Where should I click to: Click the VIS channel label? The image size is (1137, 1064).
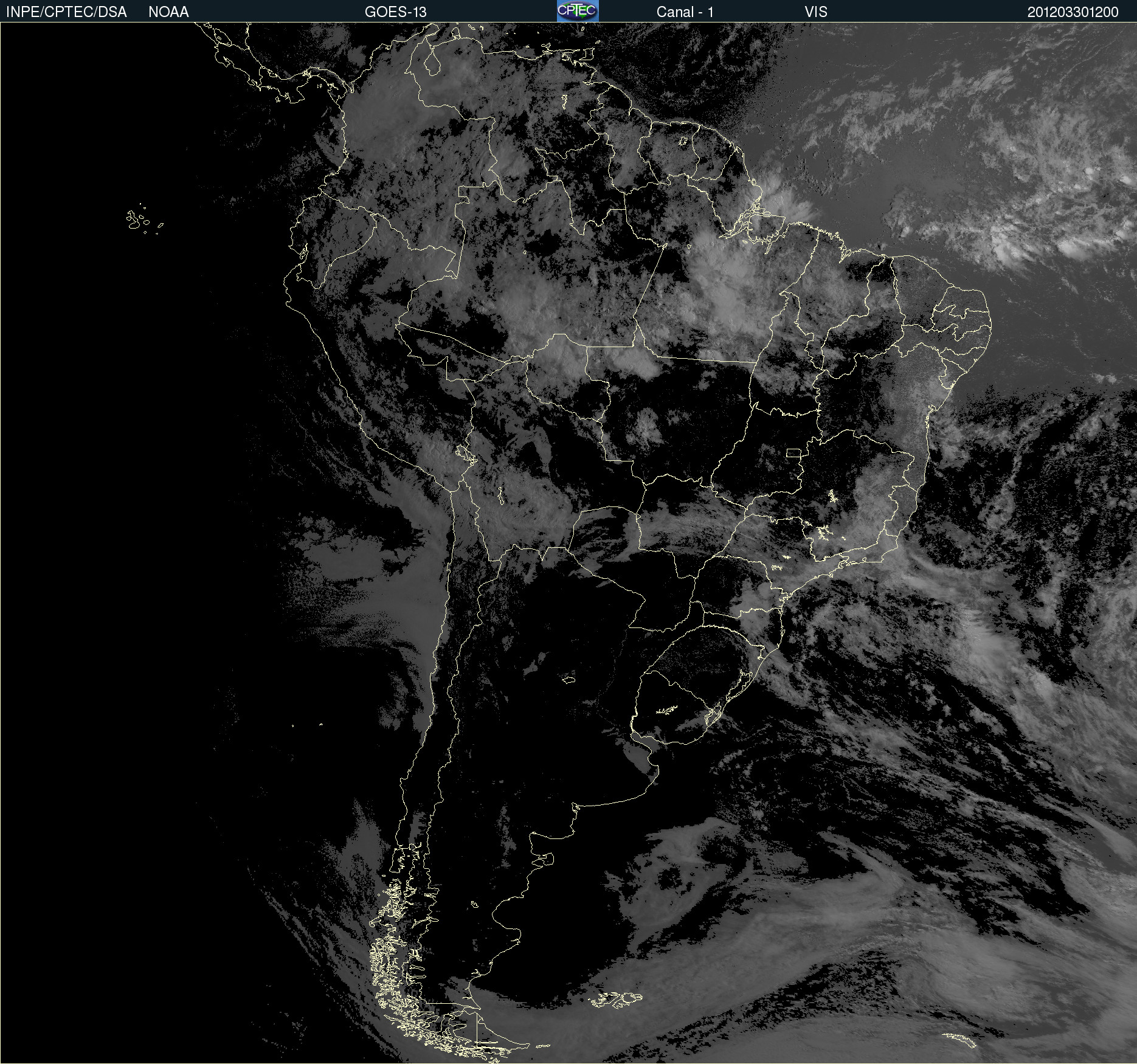coord(816,12)
